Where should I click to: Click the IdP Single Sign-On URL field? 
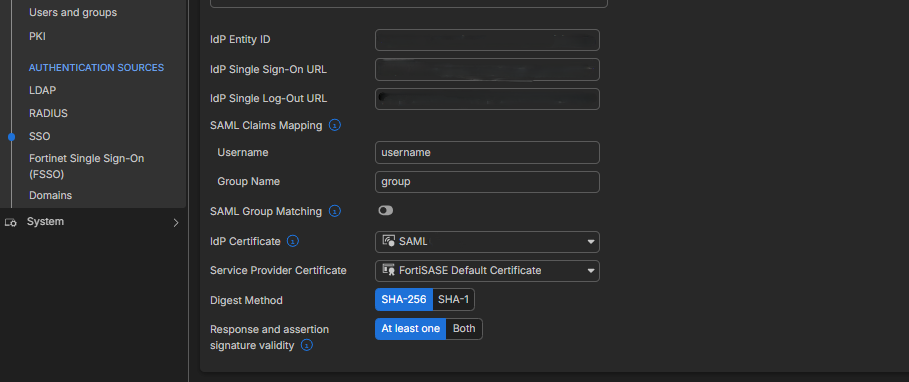pyautogui.click(x=487, y=70)
